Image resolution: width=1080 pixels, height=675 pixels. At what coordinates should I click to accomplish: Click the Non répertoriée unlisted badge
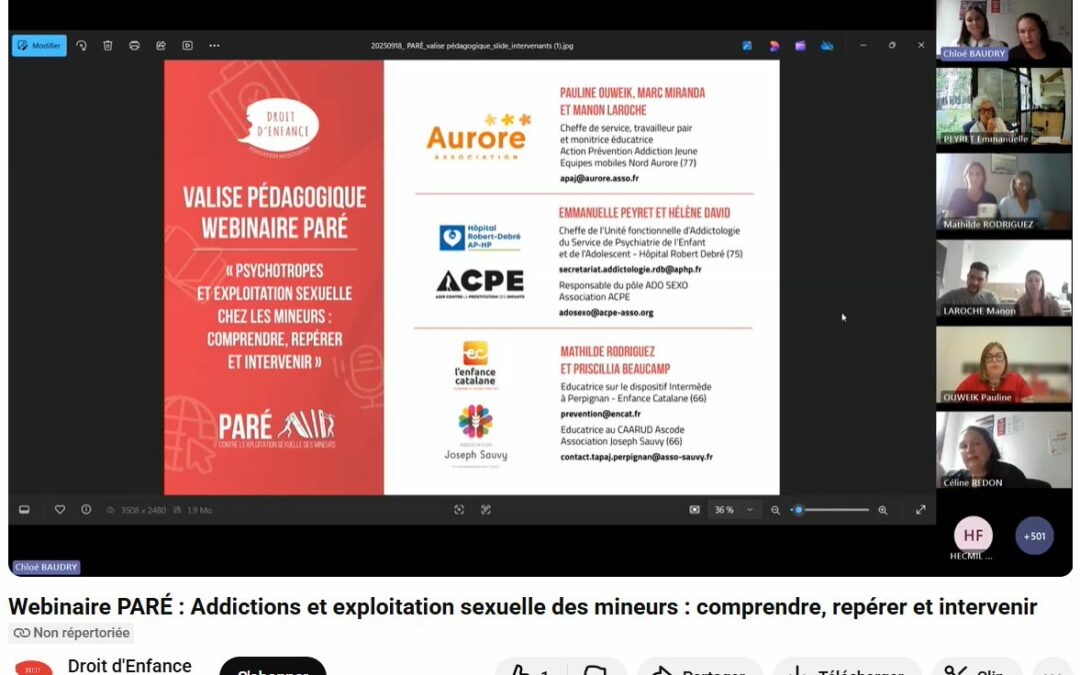(71, 632)
